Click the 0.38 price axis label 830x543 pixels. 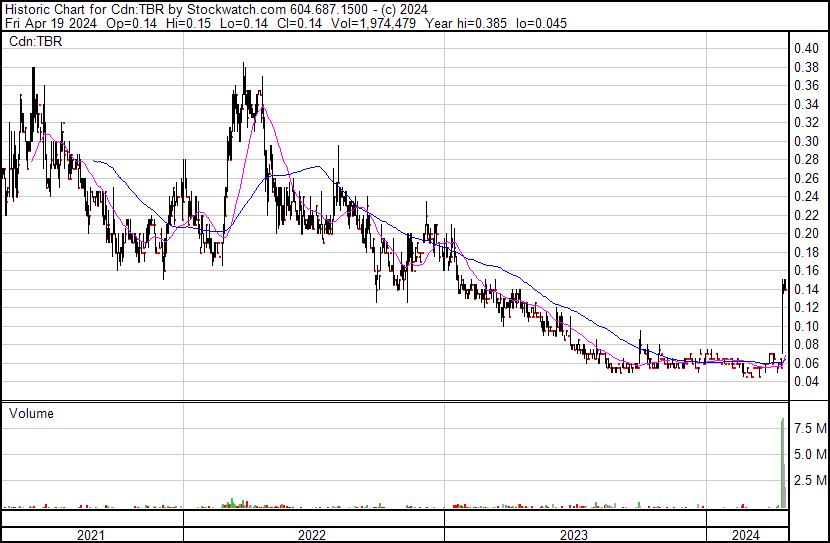806,67
